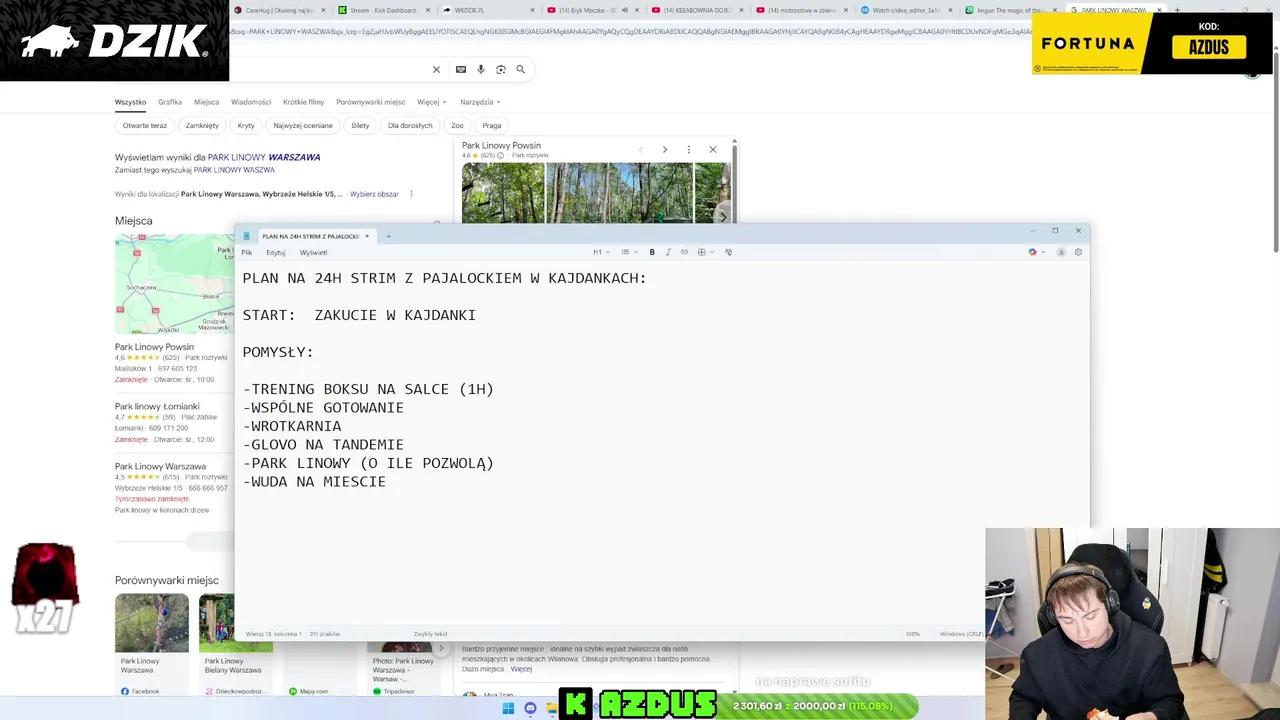Open the Park Linowy Warszawa Facebook thumbnail
The height and width of the screenshot is (720, 1280).
tap(151, 623)
